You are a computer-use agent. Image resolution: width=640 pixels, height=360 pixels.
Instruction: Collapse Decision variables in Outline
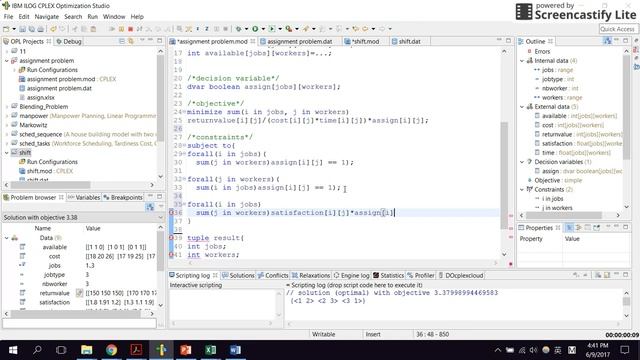pyautogui.click(x=522, y=162)
